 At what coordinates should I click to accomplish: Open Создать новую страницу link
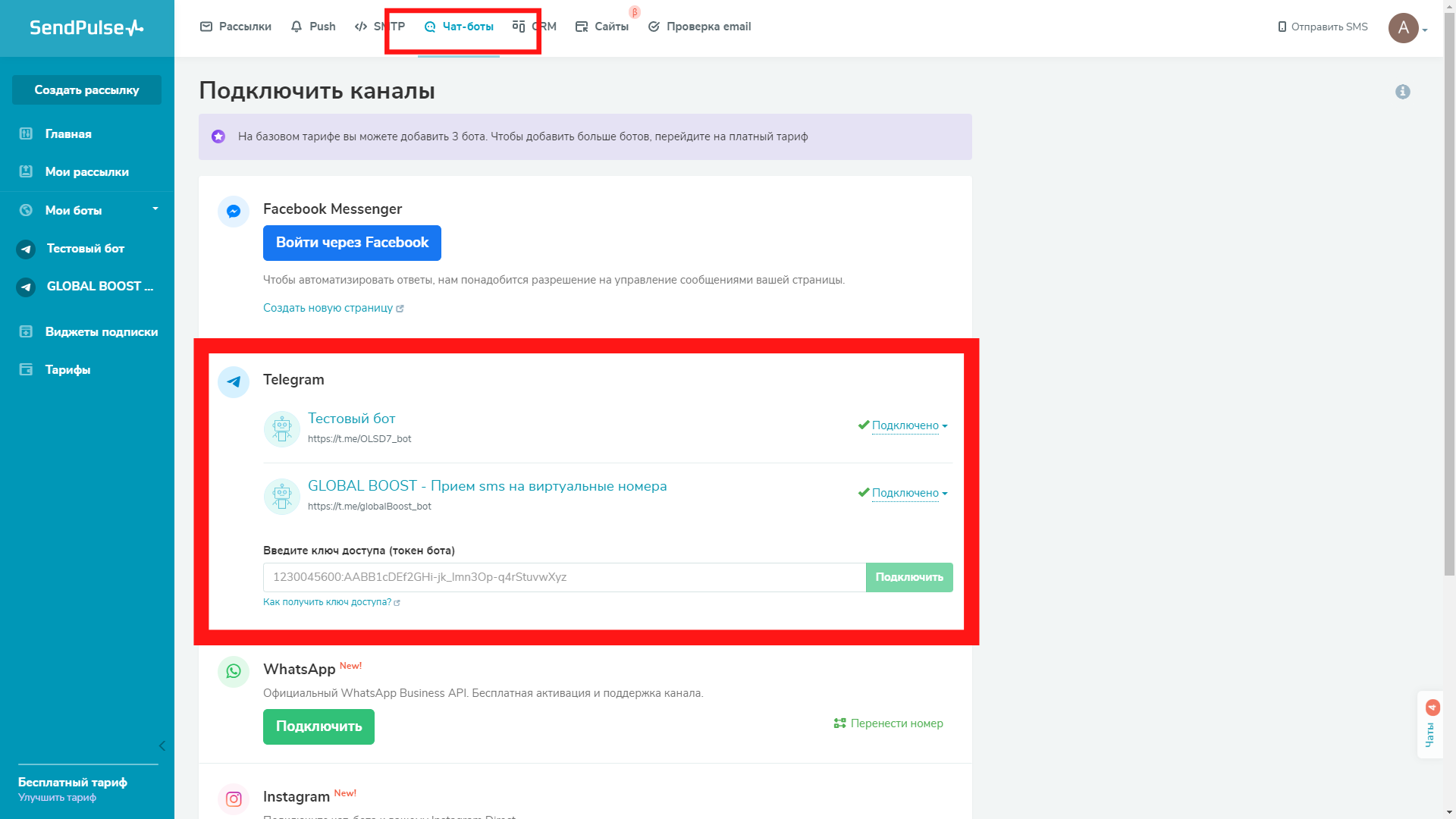333,308
